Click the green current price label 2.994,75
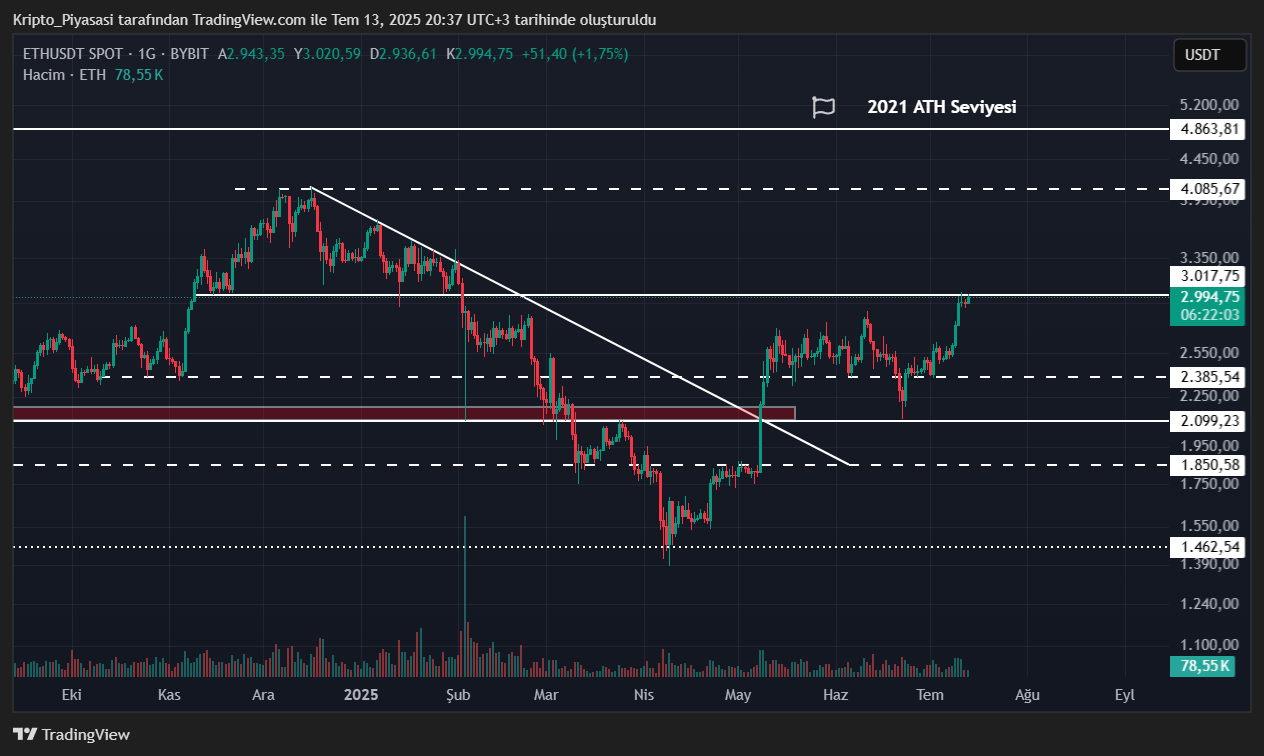1264x756 pixels. click(1210, 296)
